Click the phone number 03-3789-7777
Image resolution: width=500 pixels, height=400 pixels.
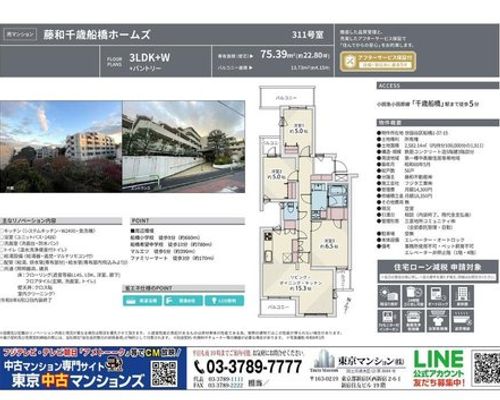coord(248,367)
